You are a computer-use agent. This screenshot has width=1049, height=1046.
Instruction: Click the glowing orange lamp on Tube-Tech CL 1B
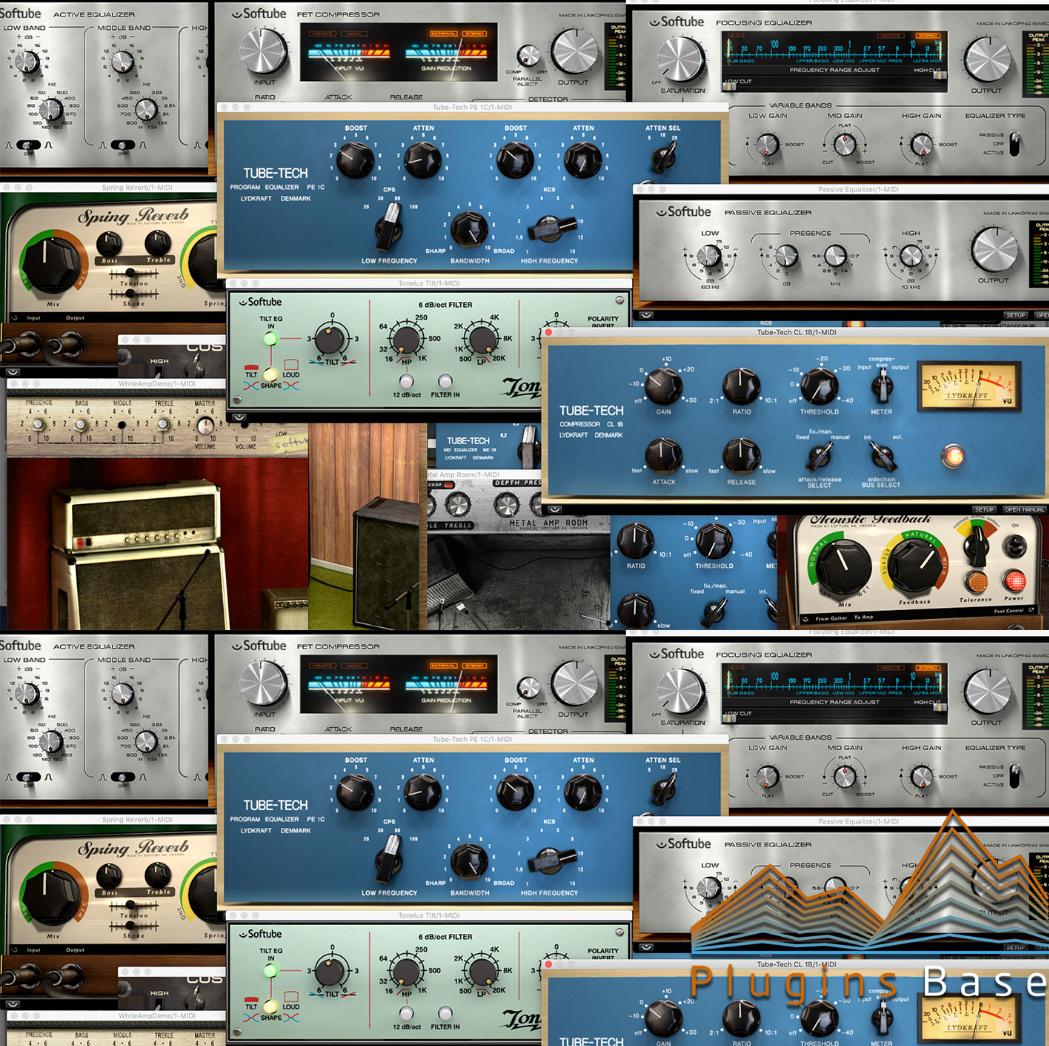coord(953,455)
